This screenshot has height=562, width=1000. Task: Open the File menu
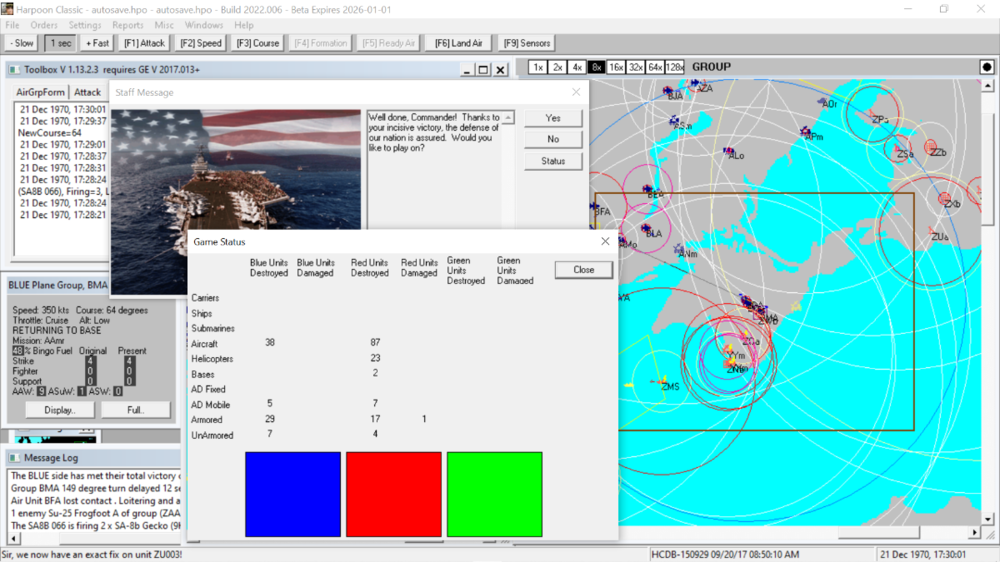point(12,25)
